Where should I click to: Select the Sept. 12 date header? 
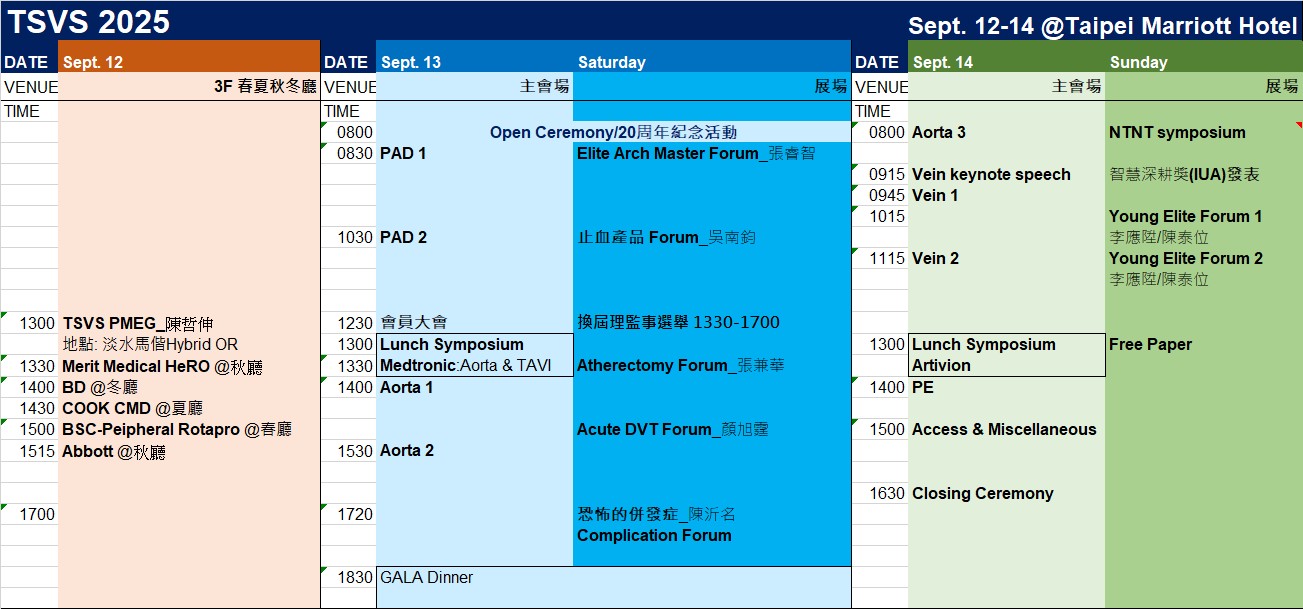click(94, 62)
